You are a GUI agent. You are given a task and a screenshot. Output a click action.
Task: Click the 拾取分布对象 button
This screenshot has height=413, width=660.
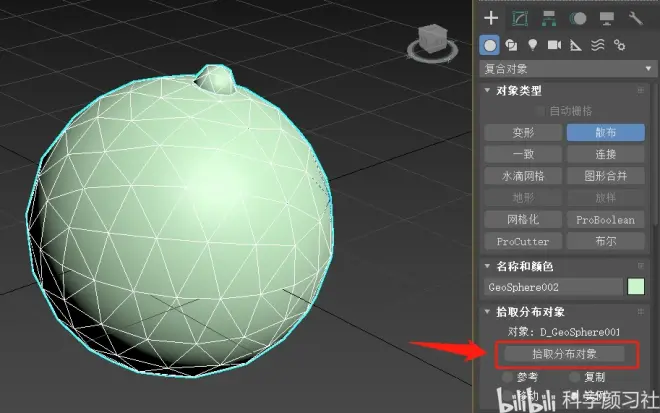coord(564,354)
